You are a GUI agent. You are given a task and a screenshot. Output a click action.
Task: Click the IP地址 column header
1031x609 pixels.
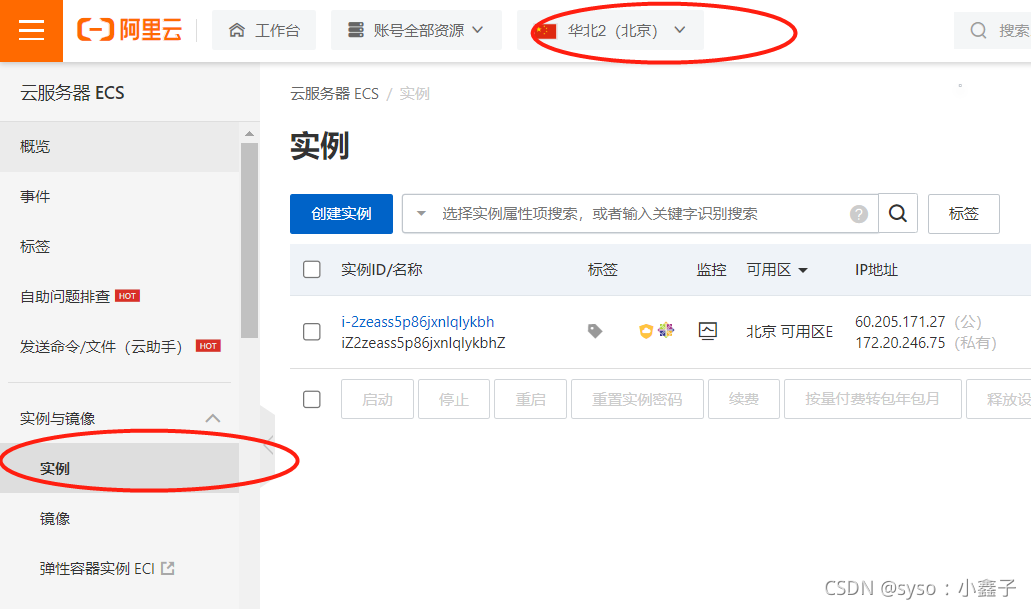point(876,270)
